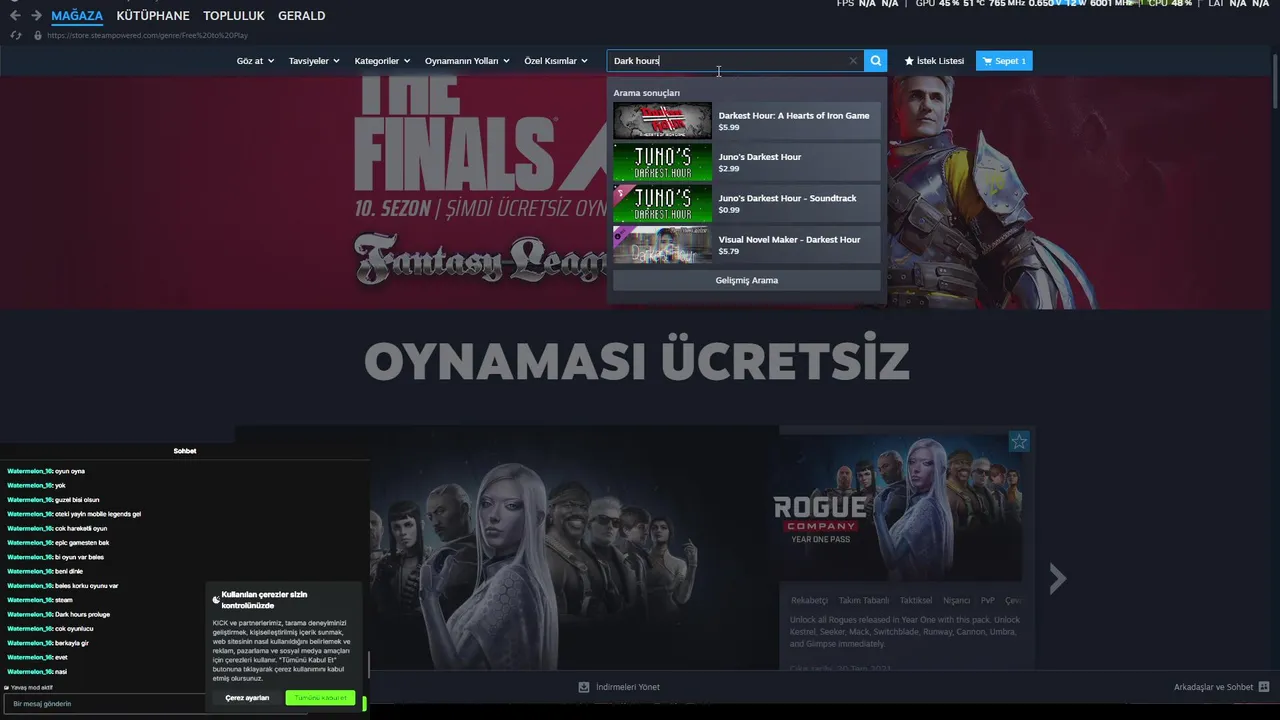
Task: Clear the search text with the X icon
Action: click(853, 61)
